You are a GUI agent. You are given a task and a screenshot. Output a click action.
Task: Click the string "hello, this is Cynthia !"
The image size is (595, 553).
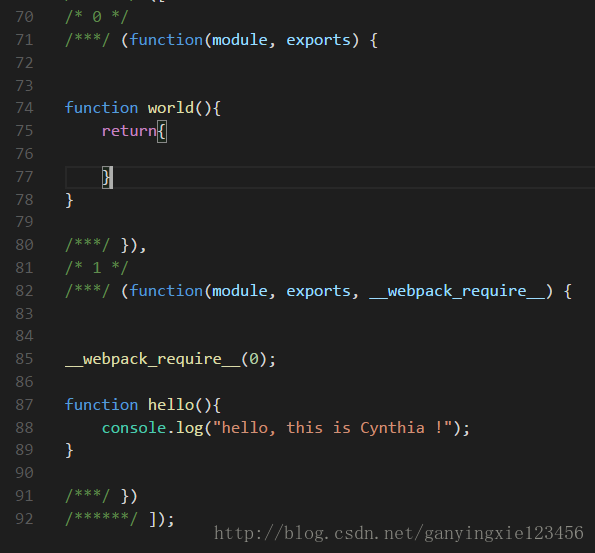(x=332, y=428)
